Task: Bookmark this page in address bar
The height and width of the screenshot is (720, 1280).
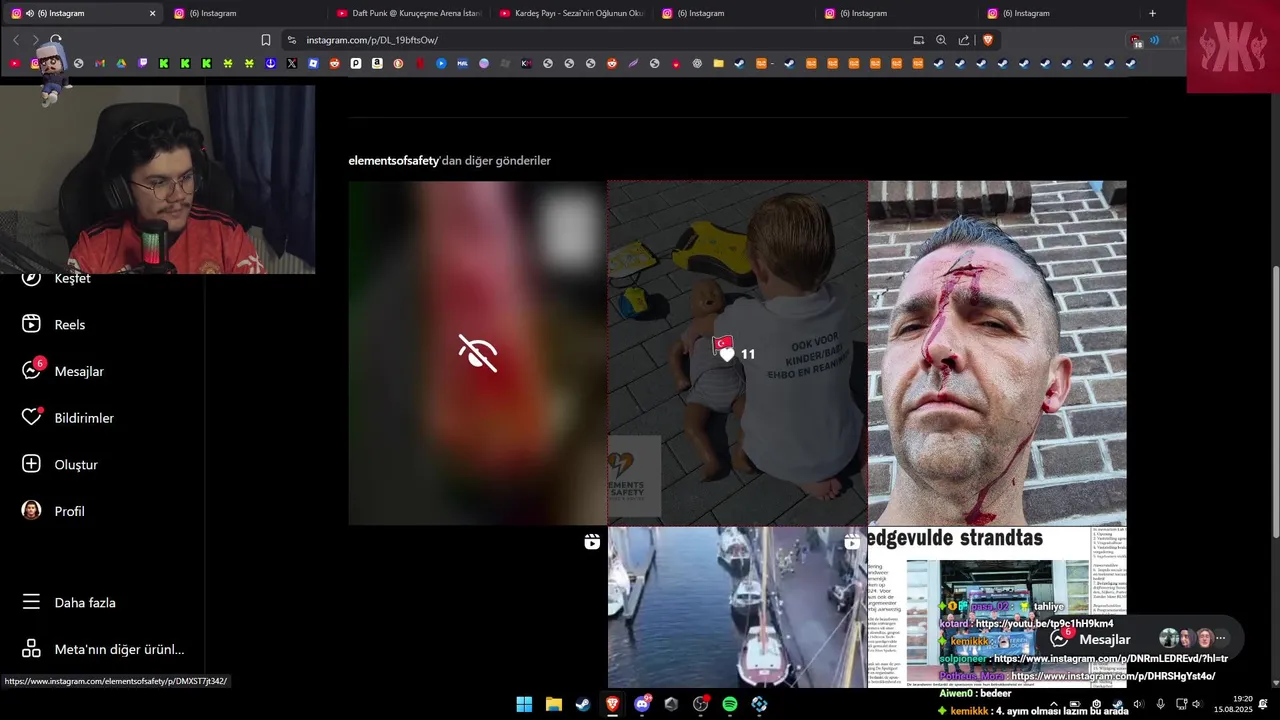Action: pyautogui.click(x=266, y=40)
